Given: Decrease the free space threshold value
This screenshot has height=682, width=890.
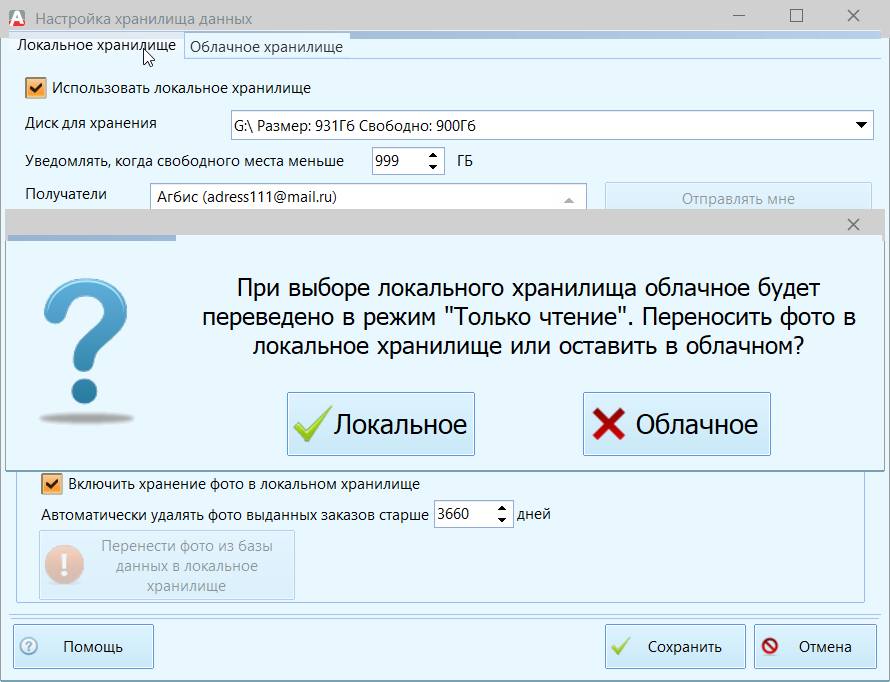Looking at the screenshot, I should tap(433, 167).
